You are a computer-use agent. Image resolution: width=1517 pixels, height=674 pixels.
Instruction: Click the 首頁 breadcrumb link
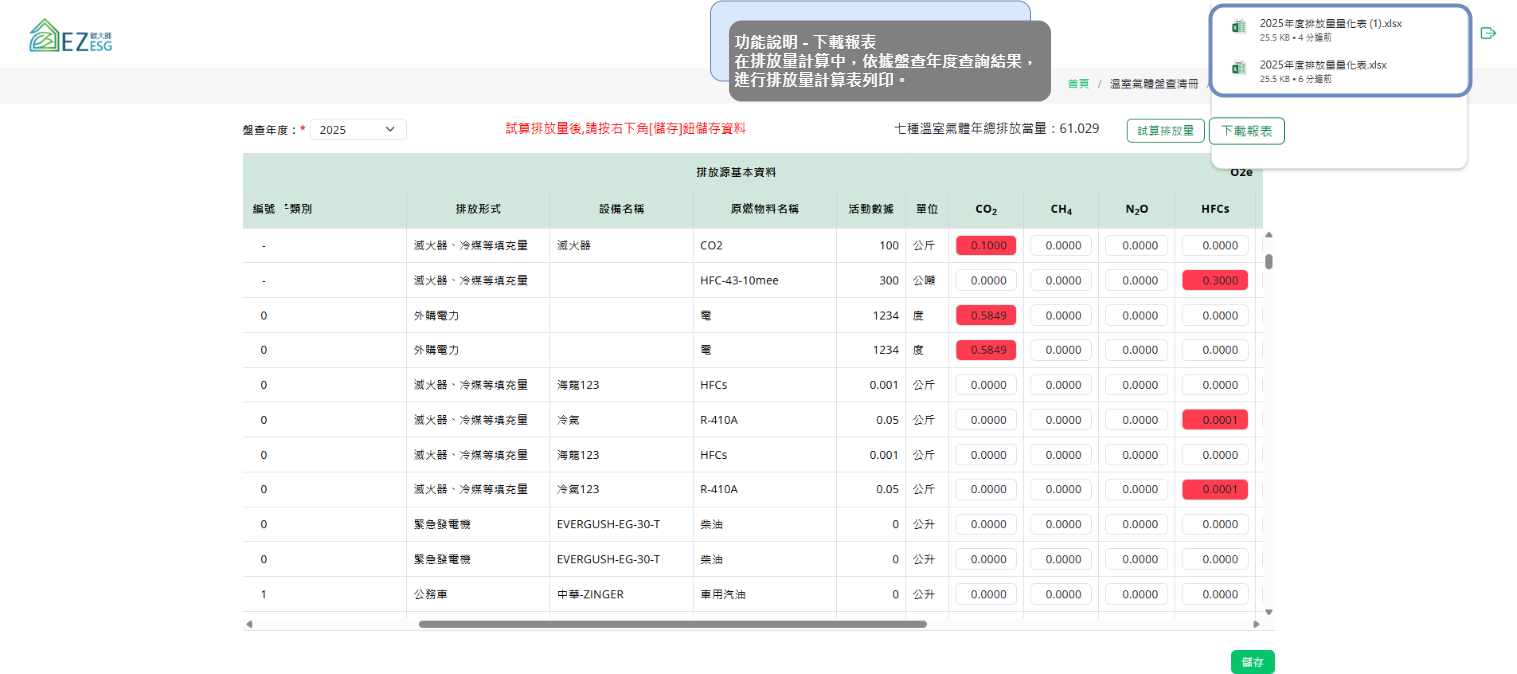(1078, 84)
